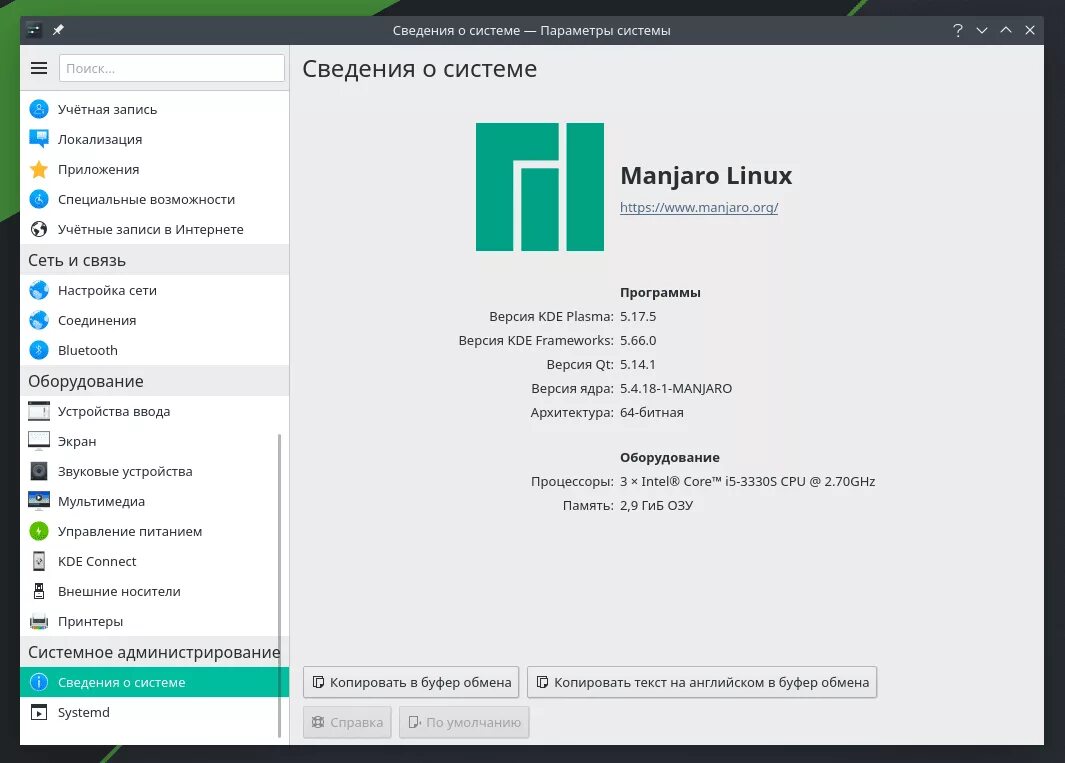
Task: Click the Manjaro Linux heading
Action: click(x=706, y=175)
